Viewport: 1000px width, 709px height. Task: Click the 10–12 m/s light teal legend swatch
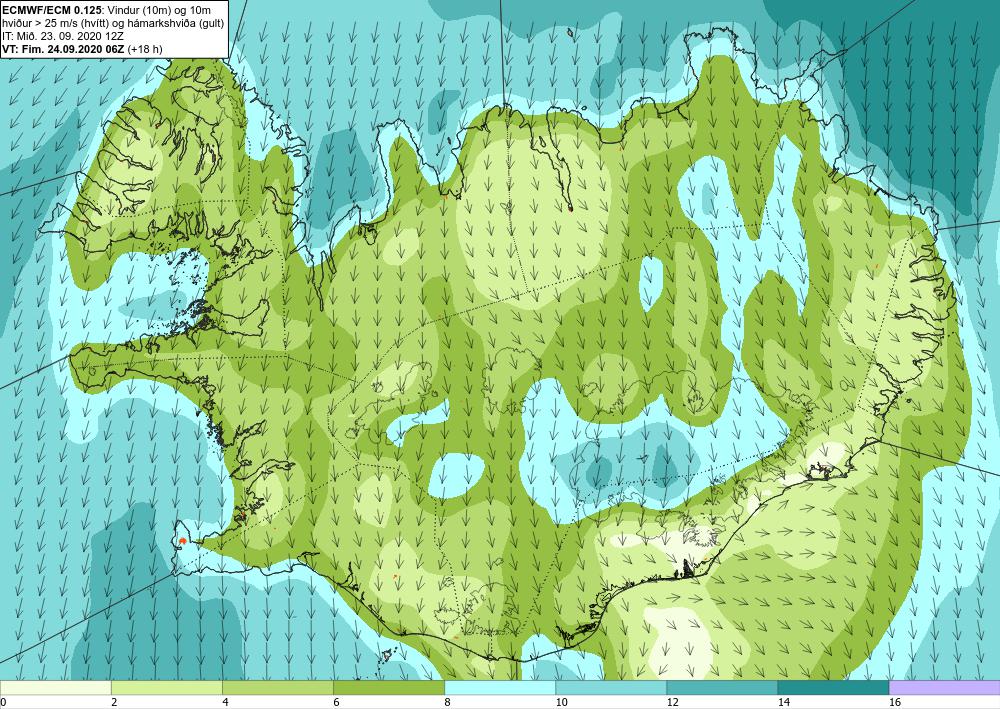[x=610, y=688]
